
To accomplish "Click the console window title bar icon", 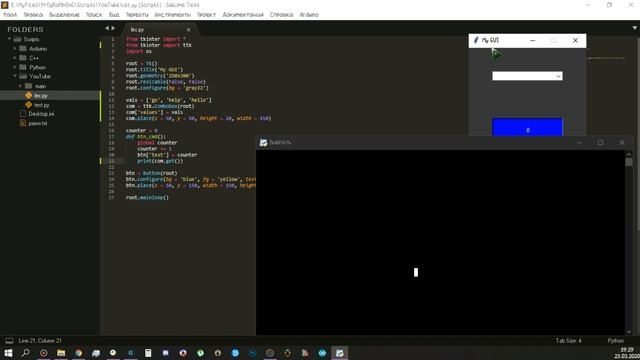I will coord(264,142).
